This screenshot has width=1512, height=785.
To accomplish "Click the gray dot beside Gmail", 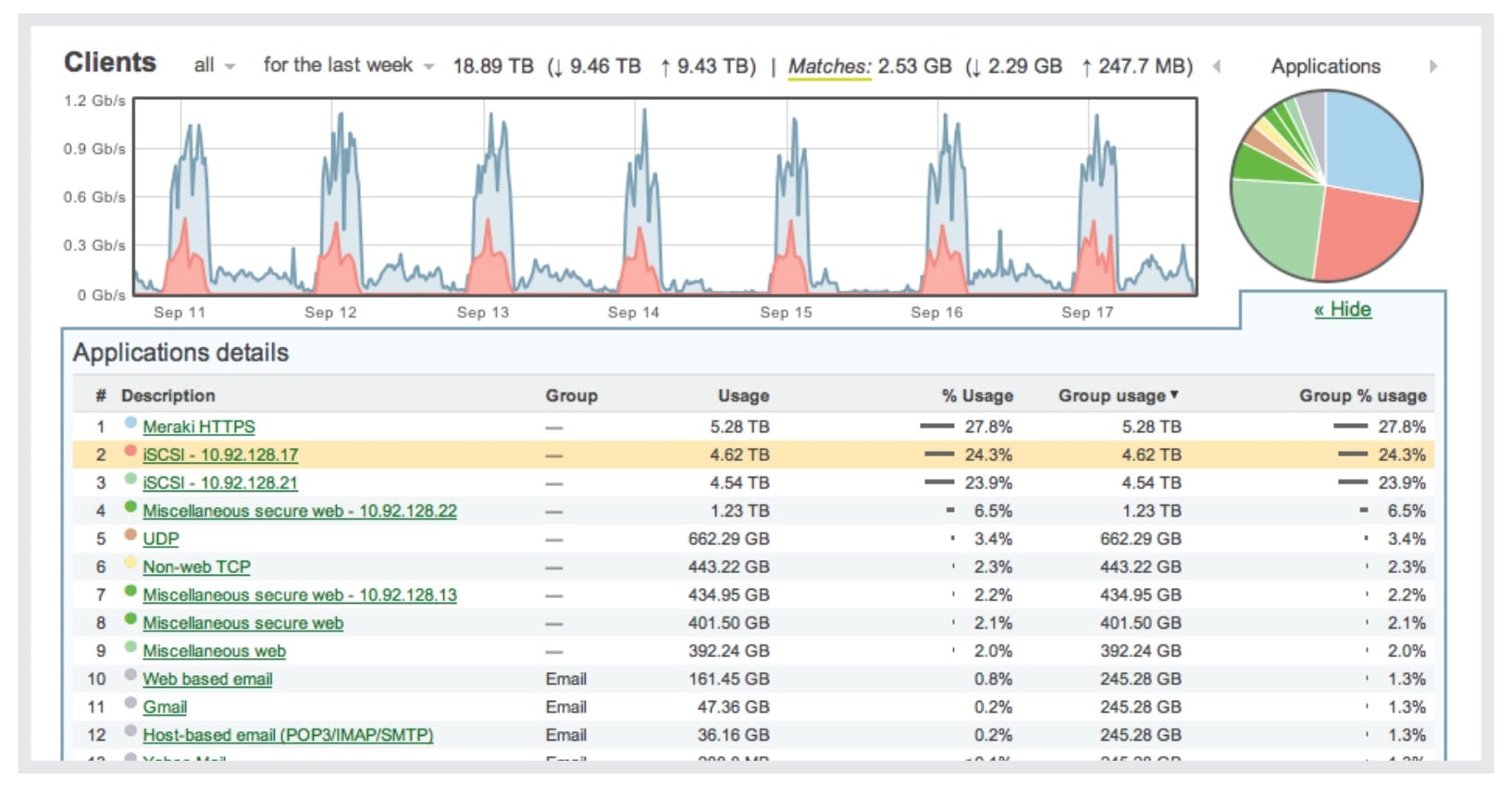I will 130,703.
